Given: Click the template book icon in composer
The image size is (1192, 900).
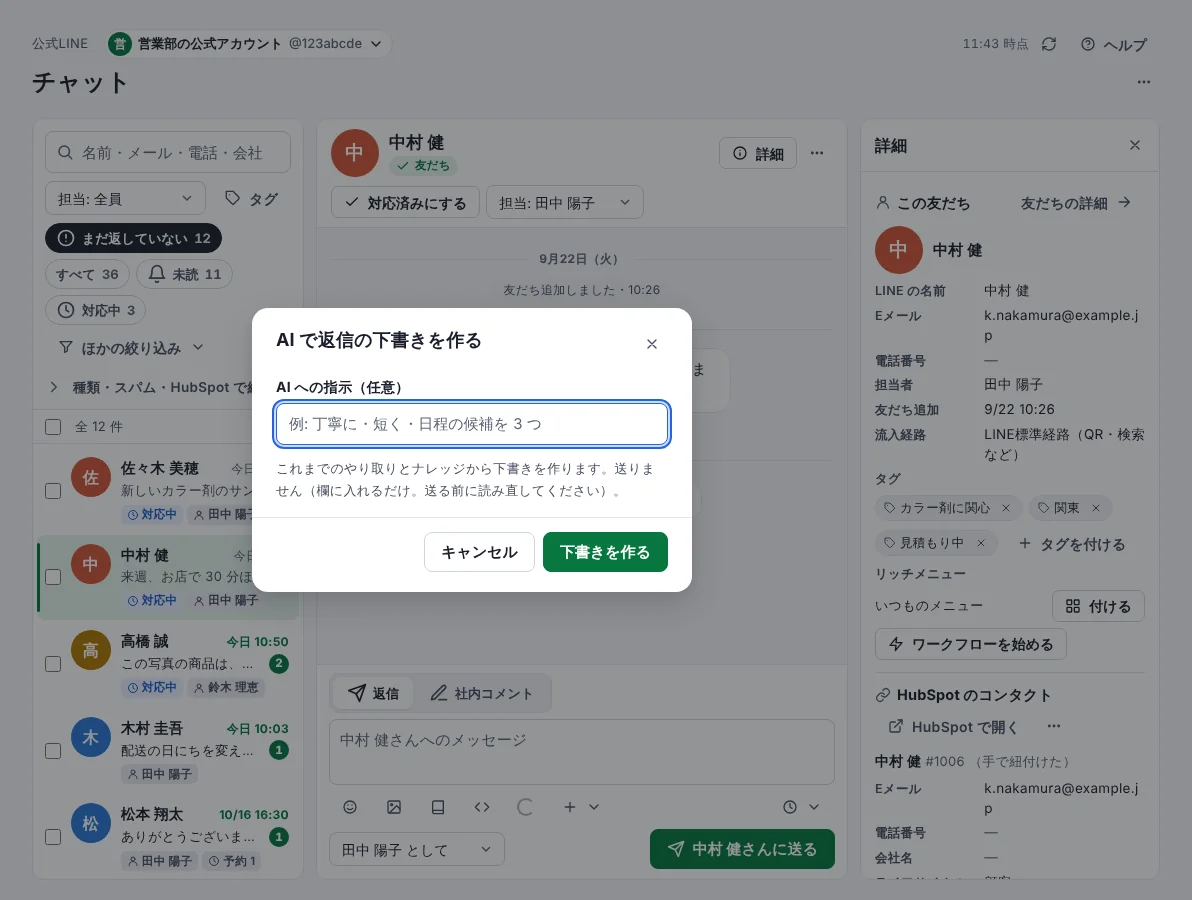Looking at the screenshot, I should tap(438, 807).
